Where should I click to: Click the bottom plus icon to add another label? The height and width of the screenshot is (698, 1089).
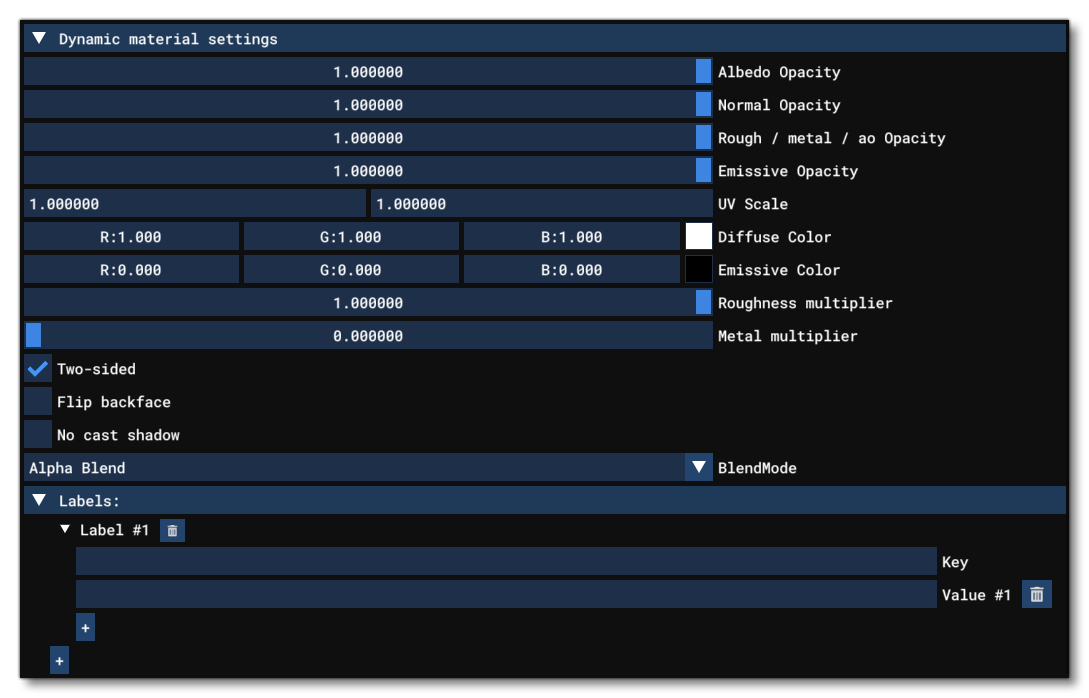click(x=60, y=660)
